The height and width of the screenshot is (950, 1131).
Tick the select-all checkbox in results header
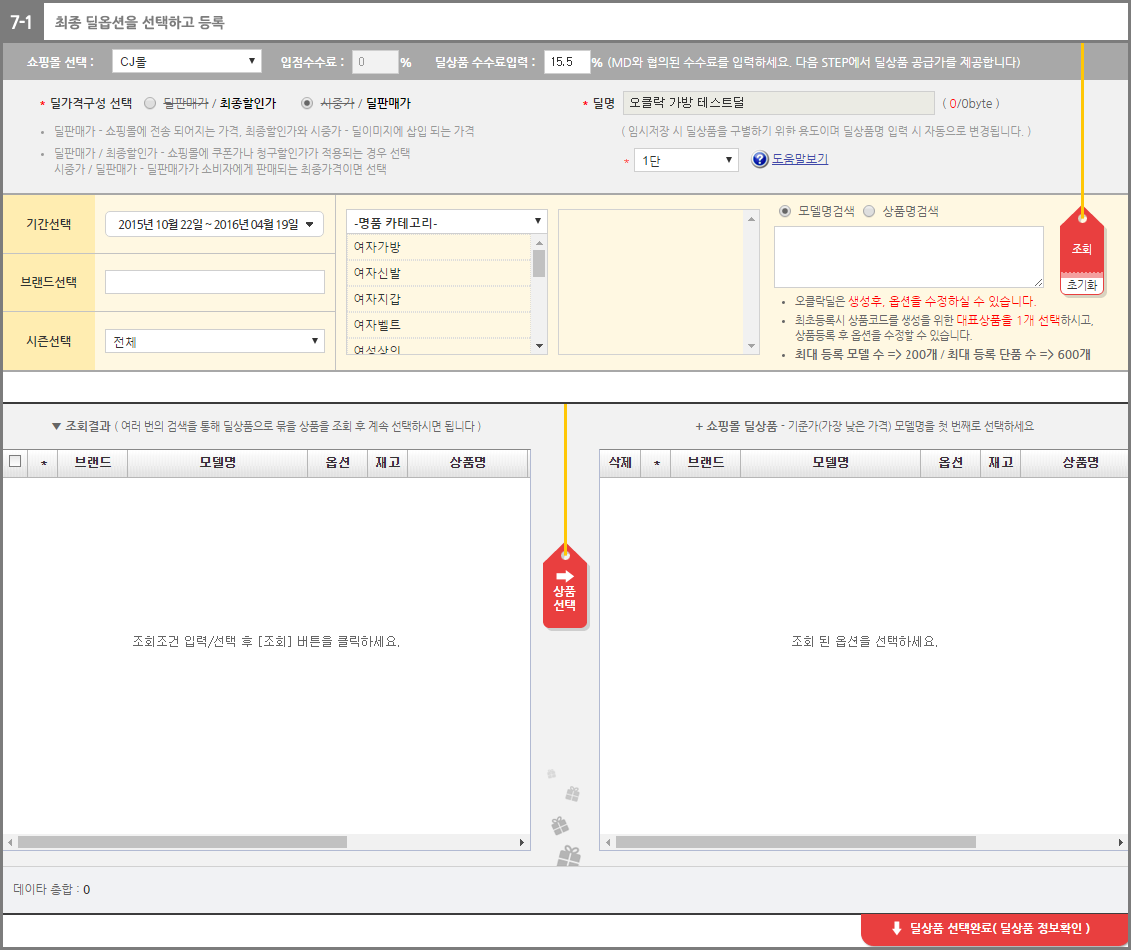click(x=15, y=462)
